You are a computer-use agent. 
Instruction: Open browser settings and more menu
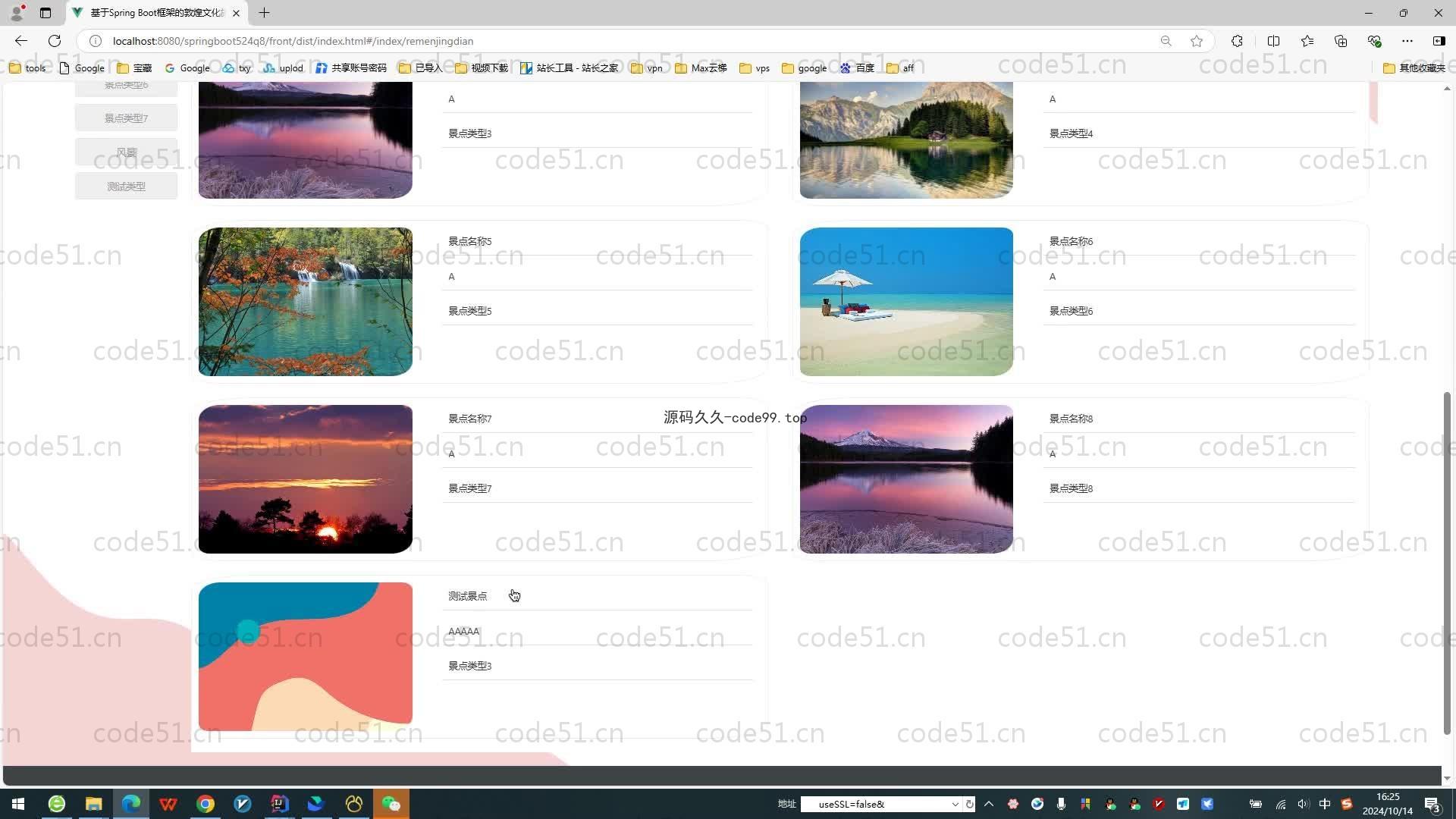pos(1407,41)
